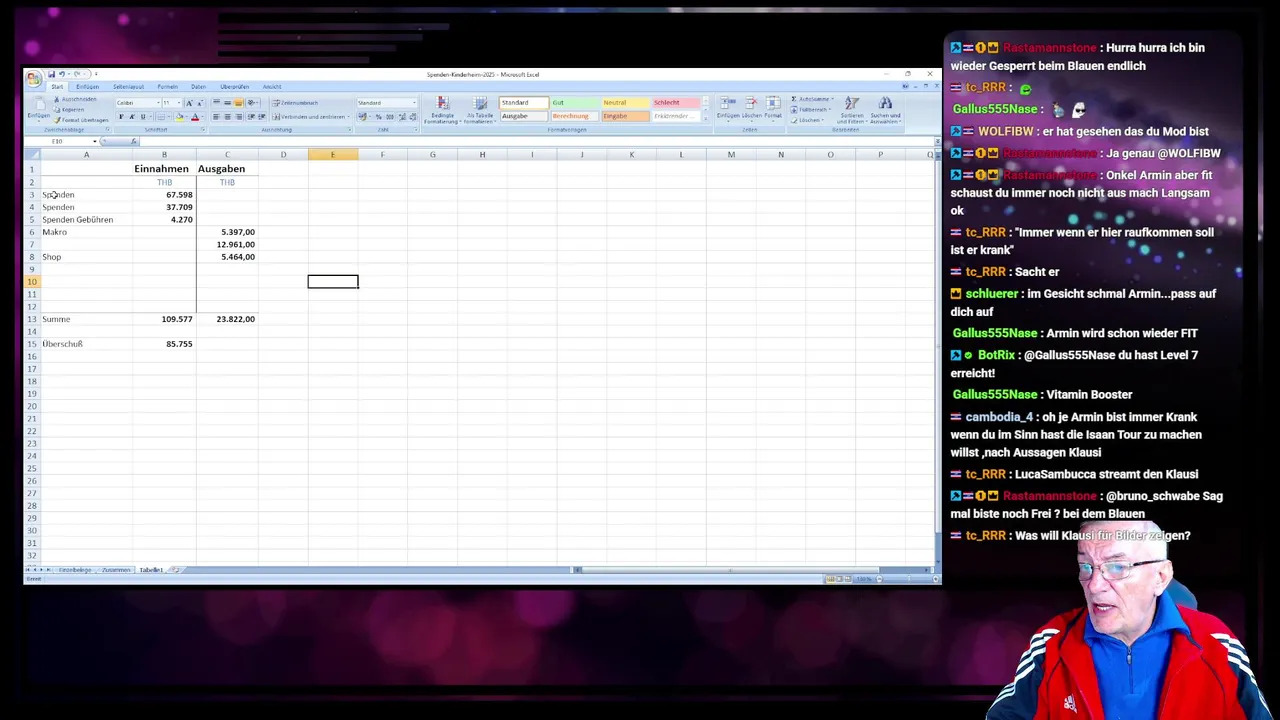Click Zeilenumbruch wrap text
This screenshot has height=720, width=1280.
[295, 103]
